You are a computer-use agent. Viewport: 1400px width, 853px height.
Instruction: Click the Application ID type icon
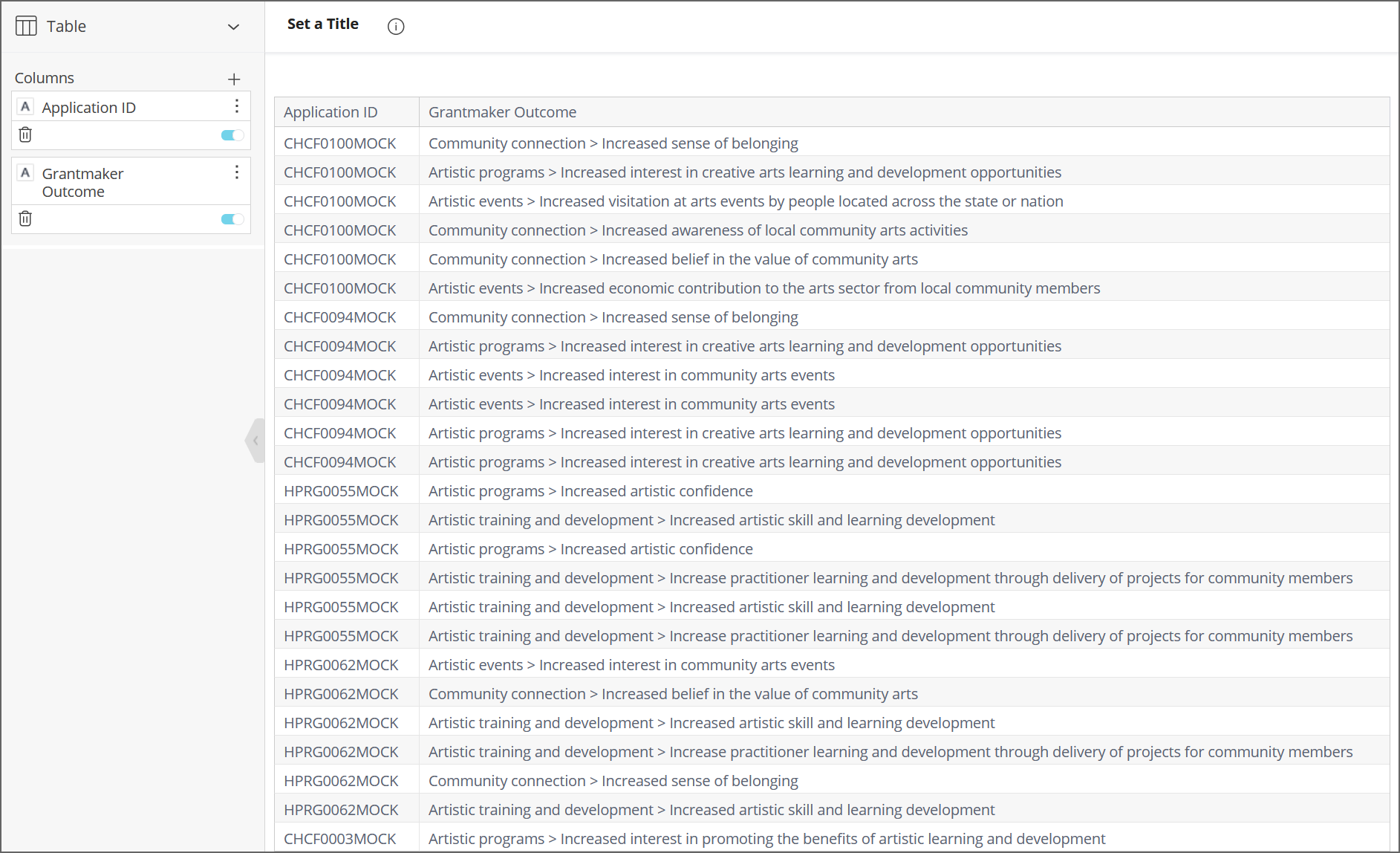pos(25,106)
